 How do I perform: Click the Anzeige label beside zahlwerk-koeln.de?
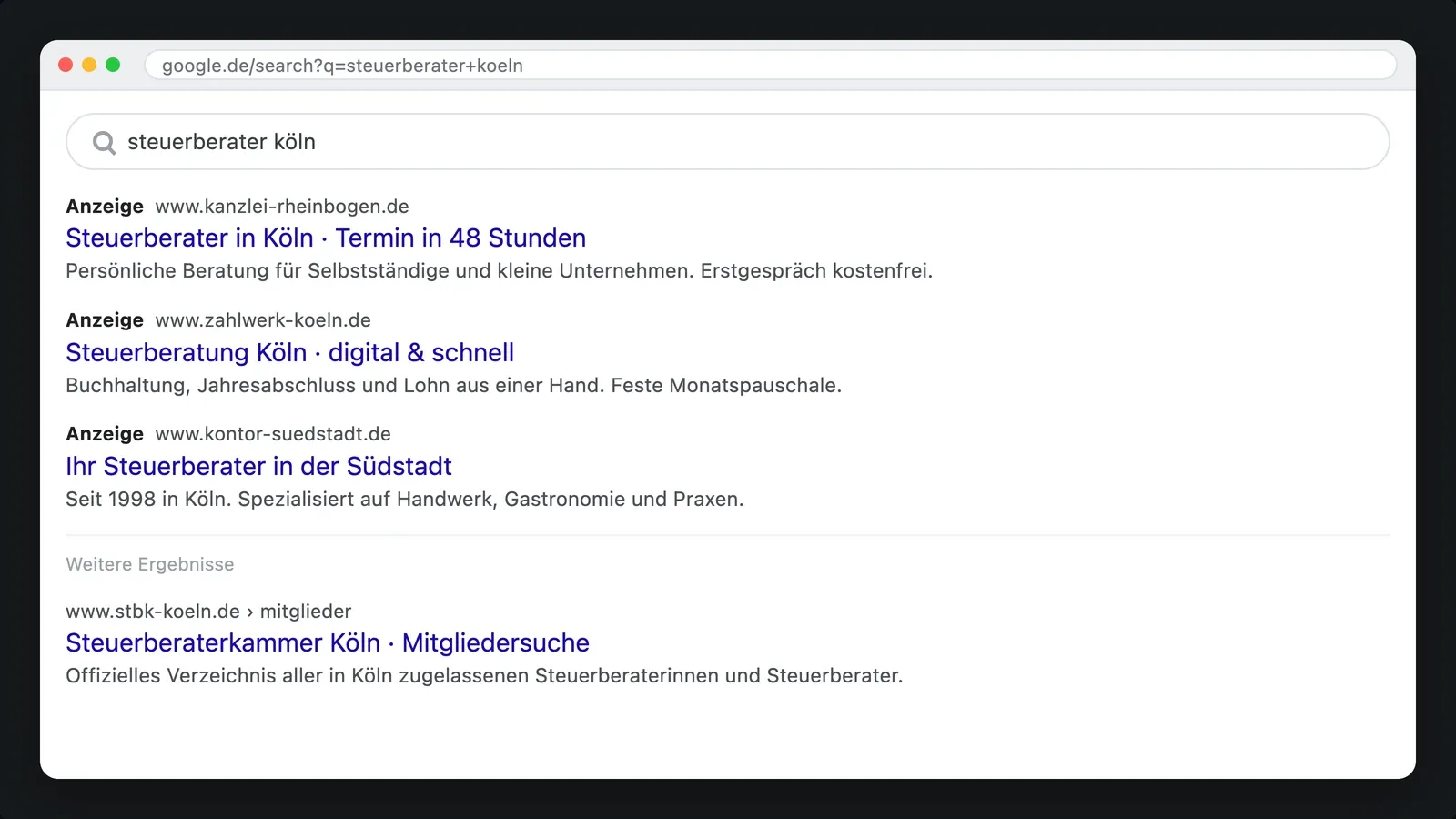[x=105, y=320]
